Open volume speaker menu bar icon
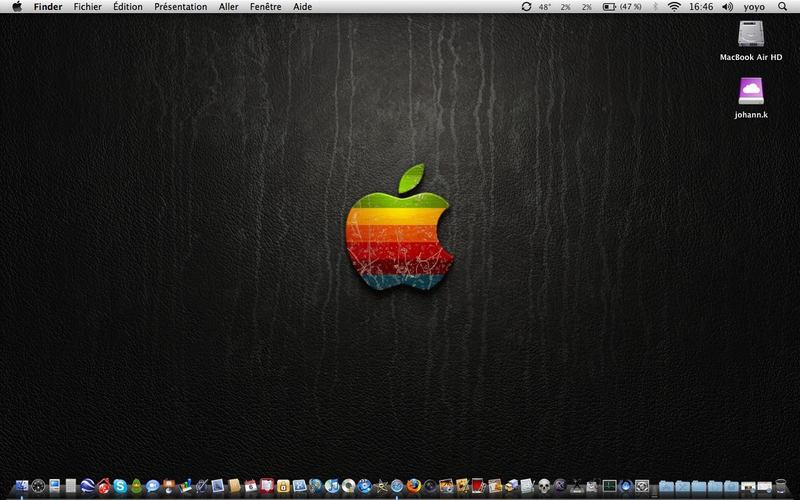The image size is (800, 500). [x=728, y=7]
